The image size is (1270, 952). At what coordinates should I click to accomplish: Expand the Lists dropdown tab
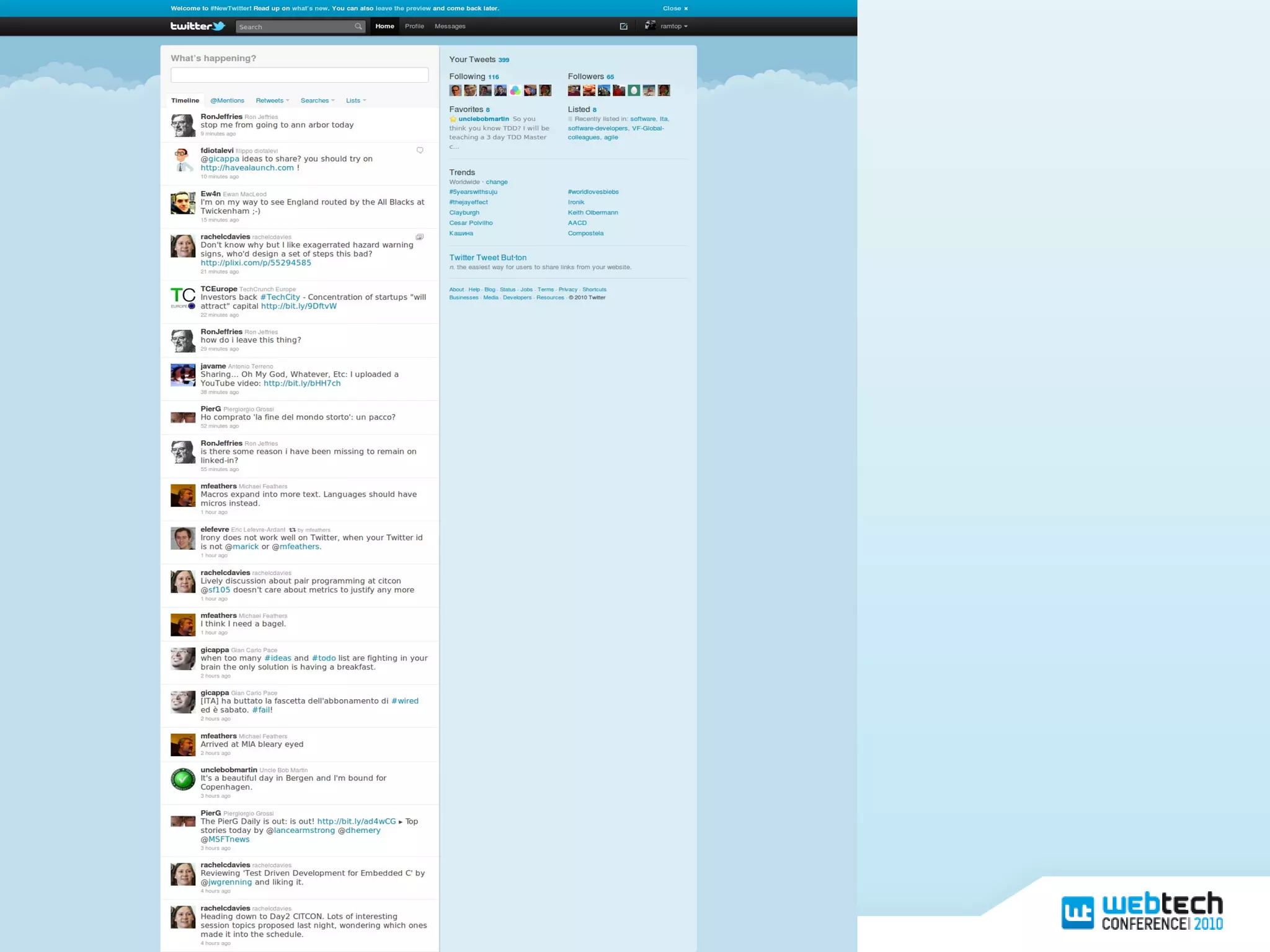pyautogui.click(x=356, y=100)
